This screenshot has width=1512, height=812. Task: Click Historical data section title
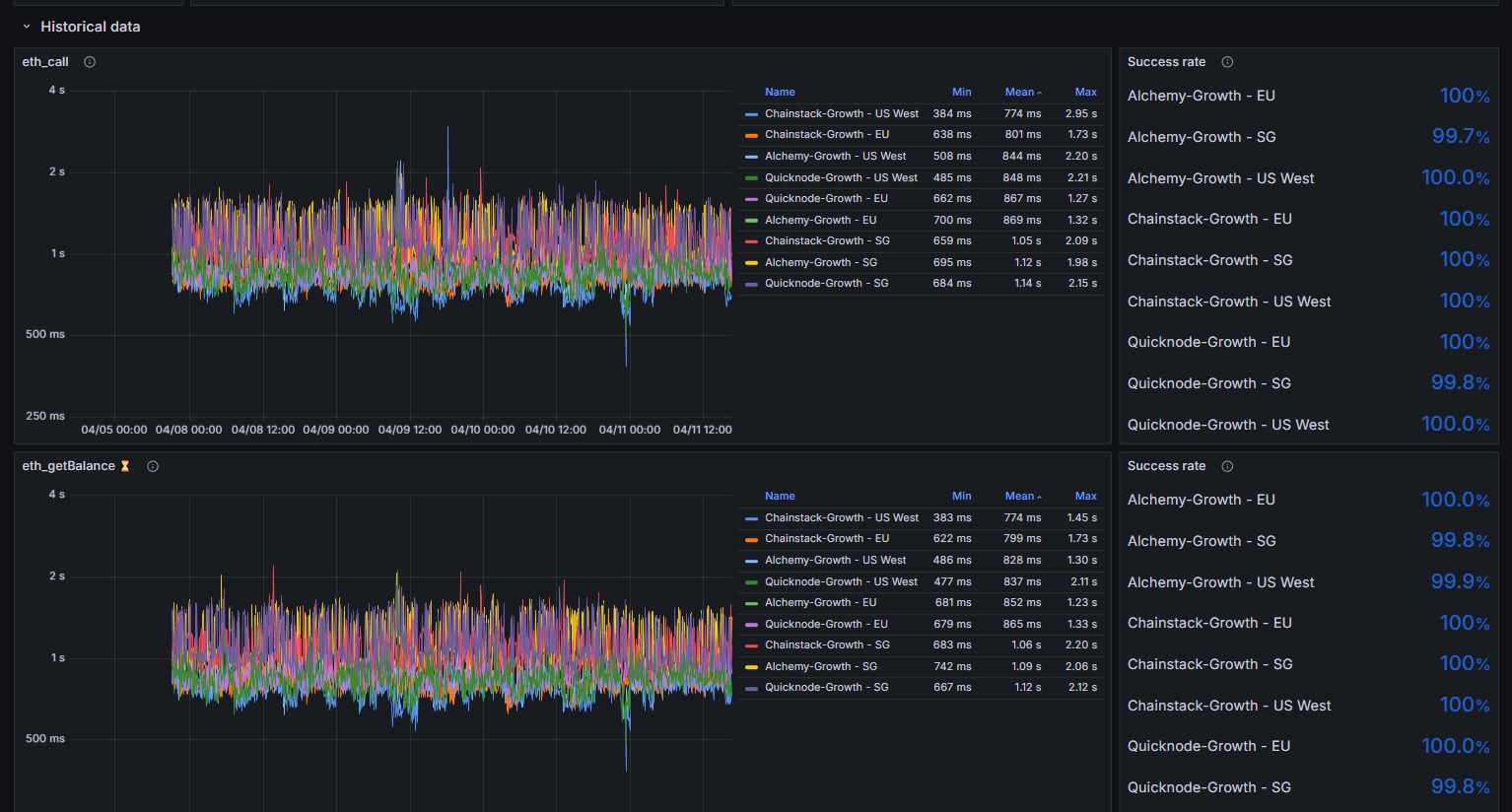91,27
